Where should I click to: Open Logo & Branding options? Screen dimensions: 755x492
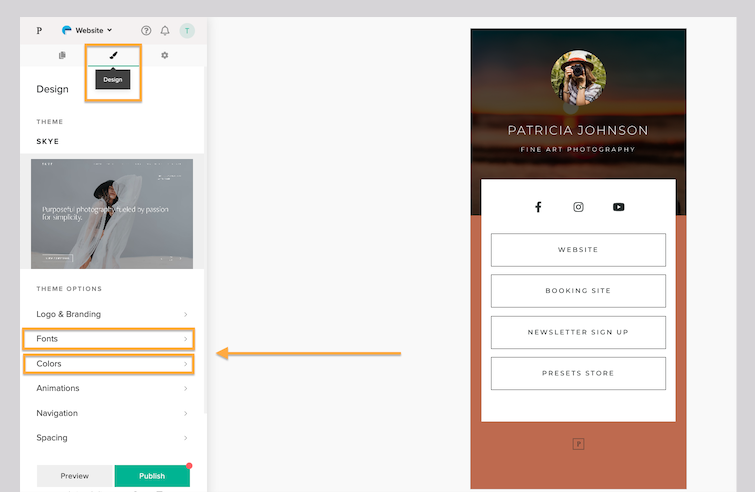click(x=112, y=314)
